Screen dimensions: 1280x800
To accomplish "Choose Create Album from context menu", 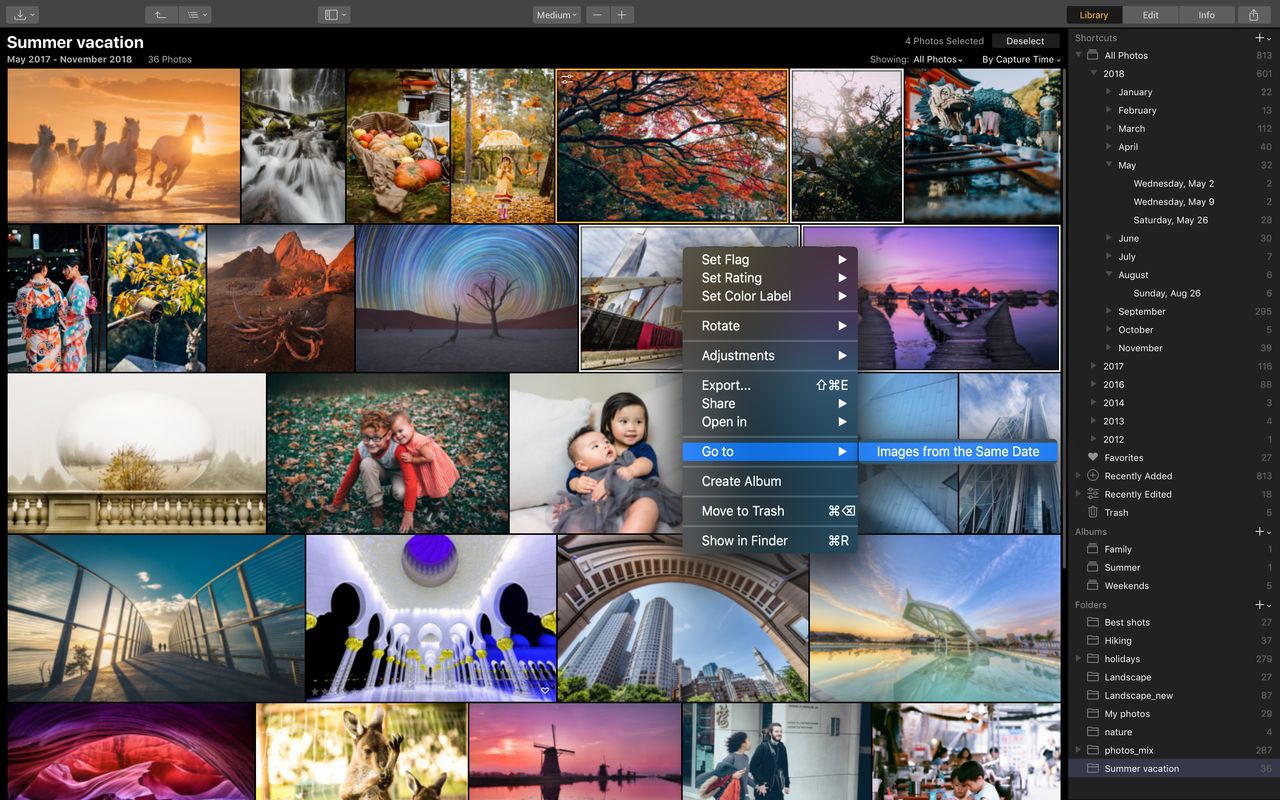I will [x=741, y=481].
